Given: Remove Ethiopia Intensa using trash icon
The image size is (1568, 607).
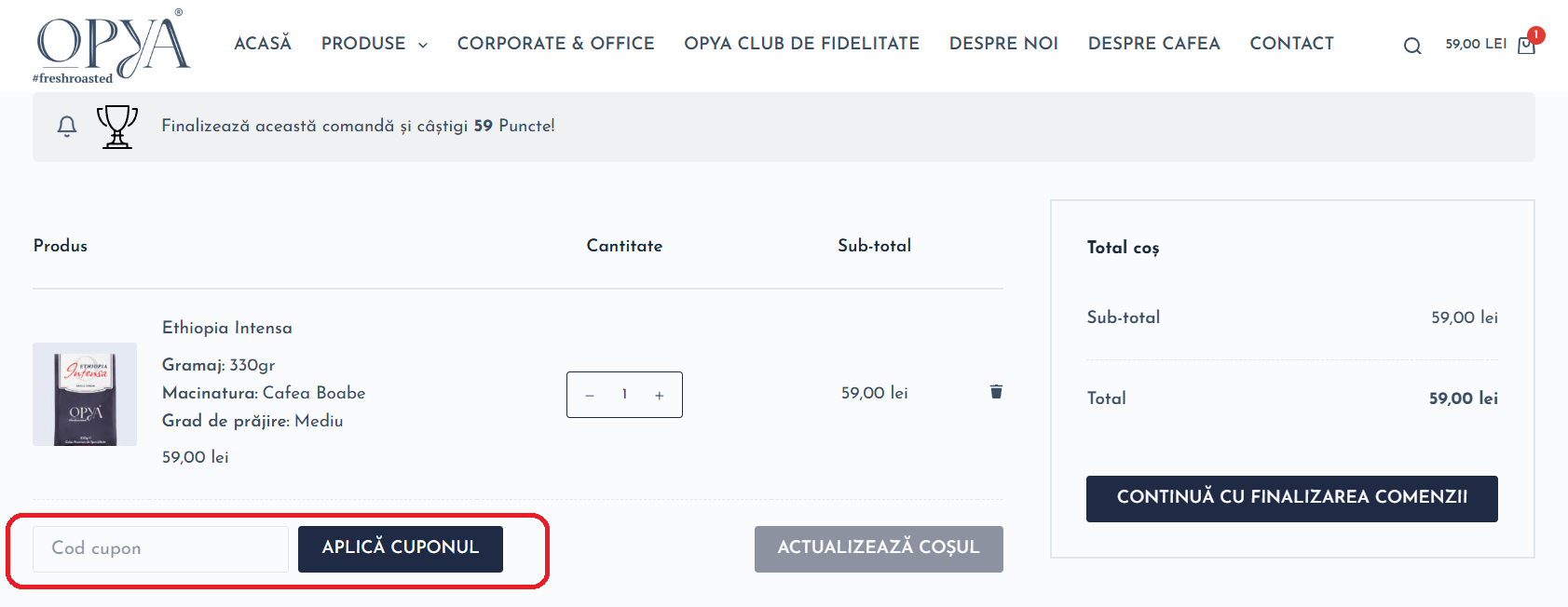Looking at the screenshot, I should [995, 392].
